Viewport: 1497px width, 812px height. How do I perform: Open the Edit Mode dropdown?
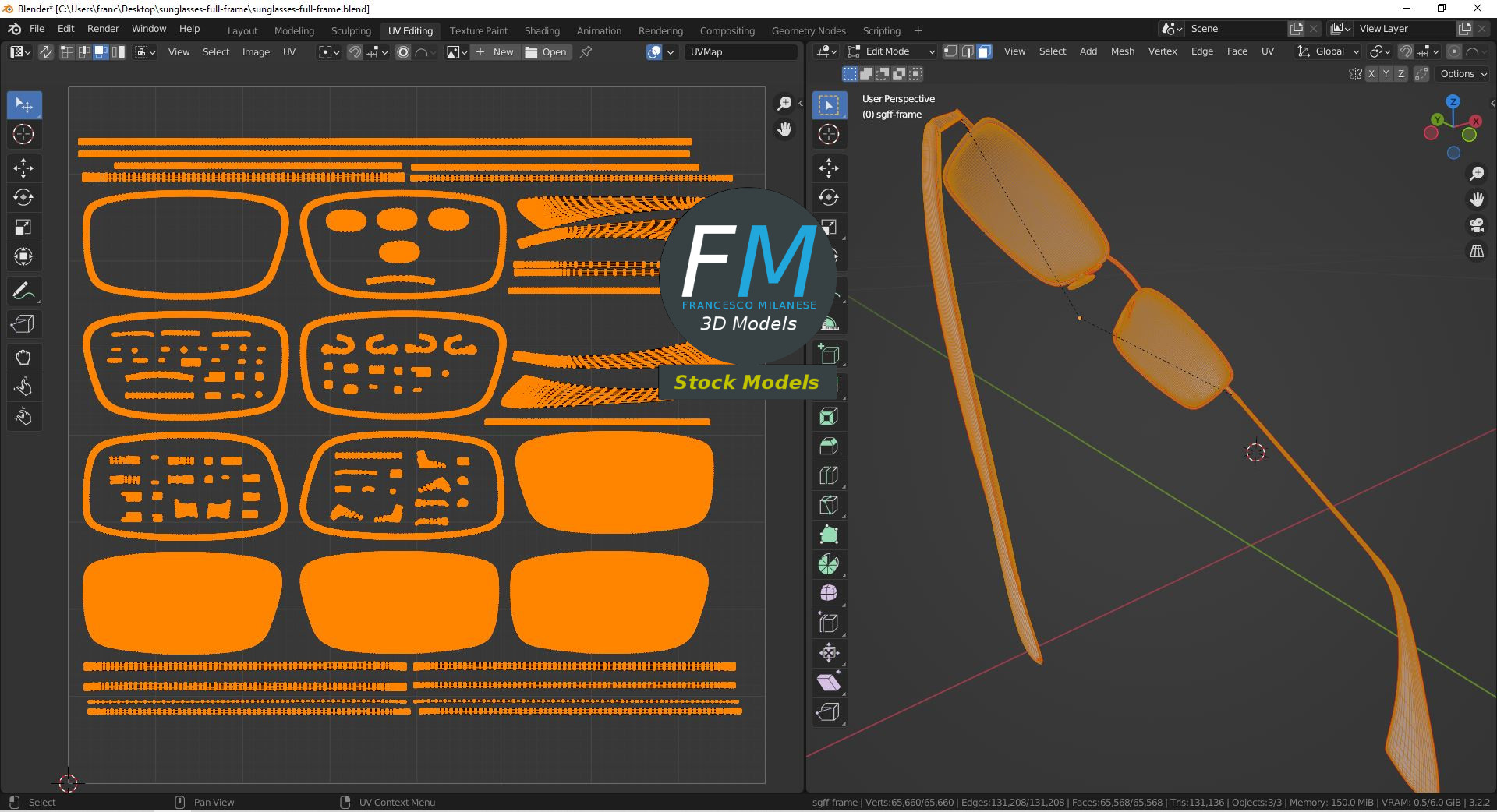(892, 51)
